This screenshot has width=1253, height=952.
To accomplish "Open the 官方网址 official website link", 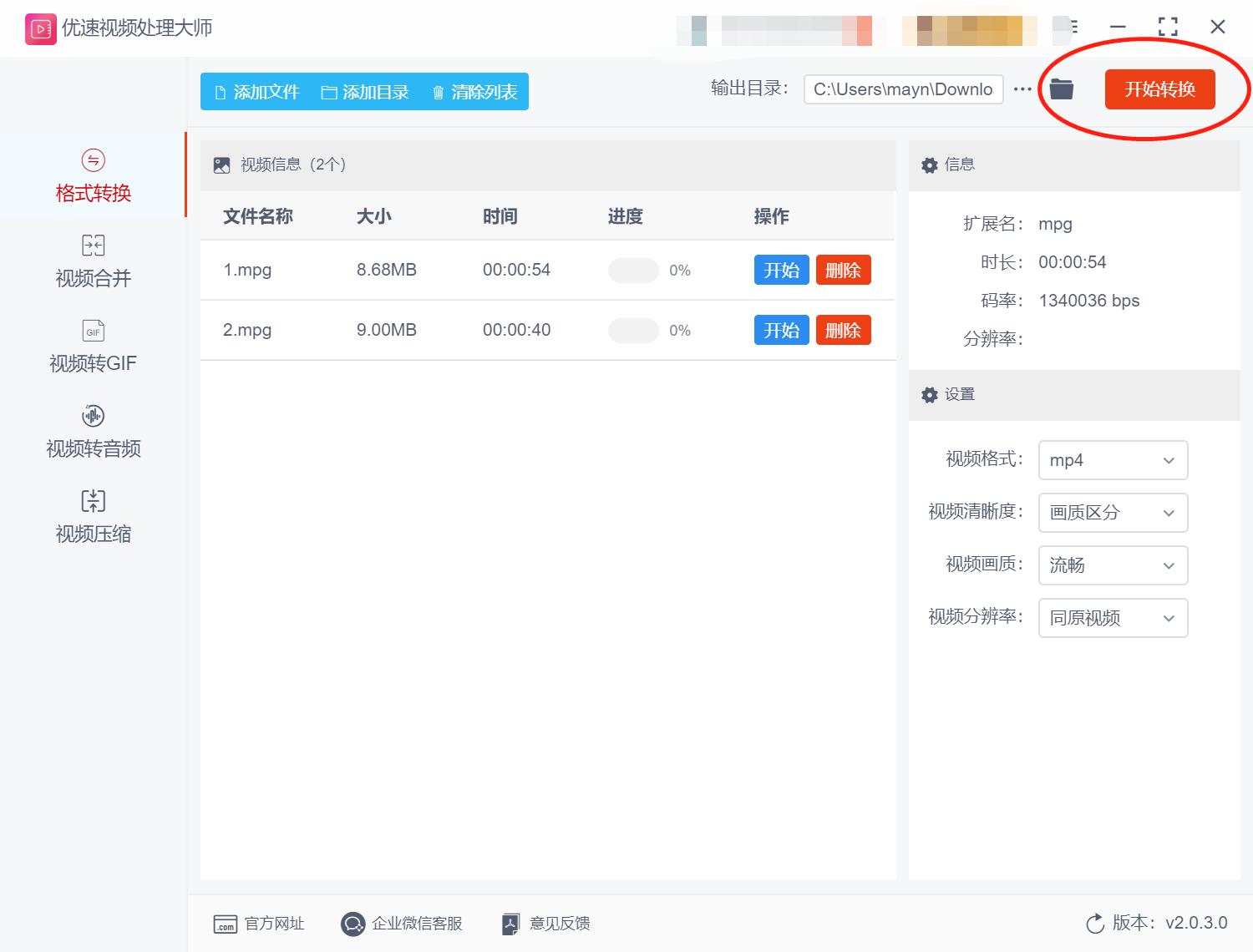I will tap(260, 923).
